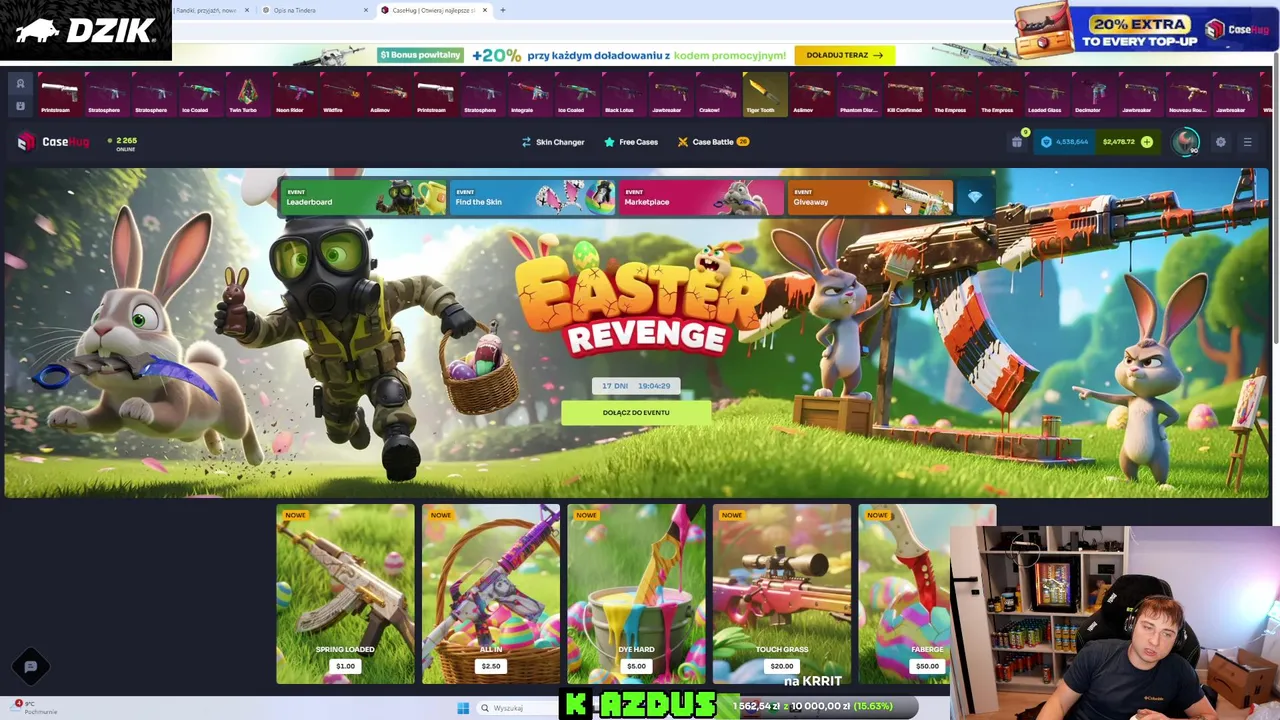The width and height of the screenshot is (1280, 720).
Task: Click the 2 265 online counter
Action: pos(122,144)
